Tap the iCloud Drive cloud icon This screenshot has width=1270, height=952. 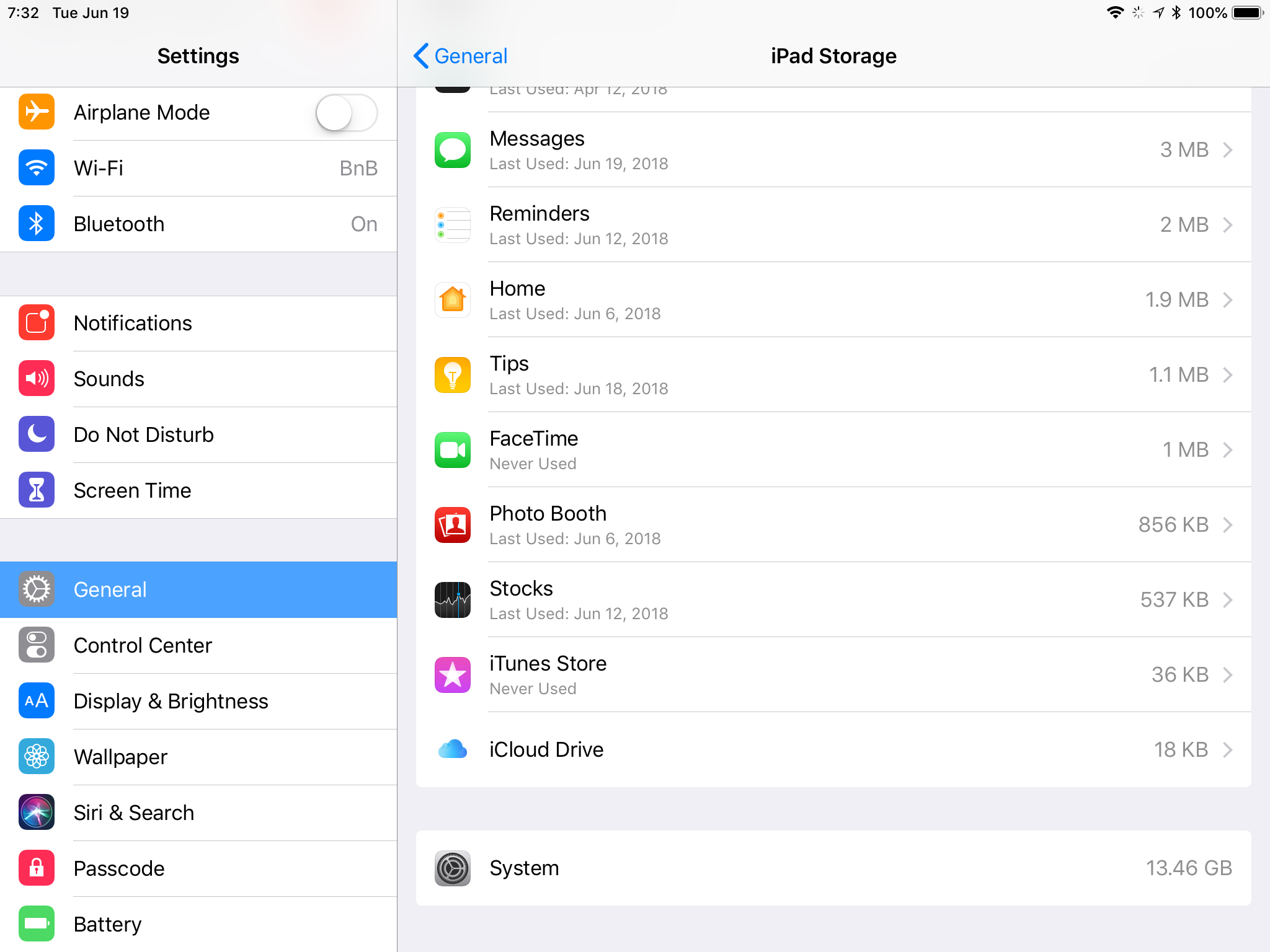pos(453,750)
